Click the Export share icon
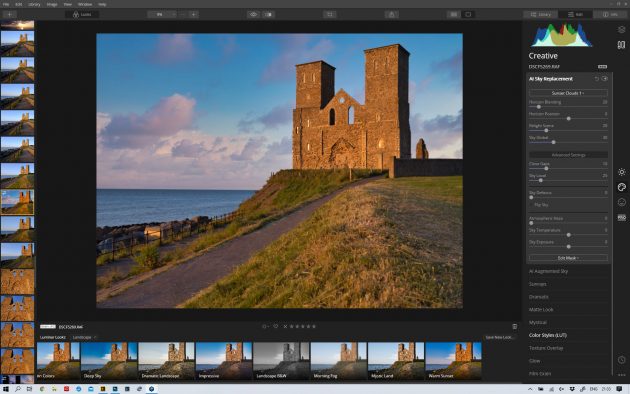 [x=391, y=14]
